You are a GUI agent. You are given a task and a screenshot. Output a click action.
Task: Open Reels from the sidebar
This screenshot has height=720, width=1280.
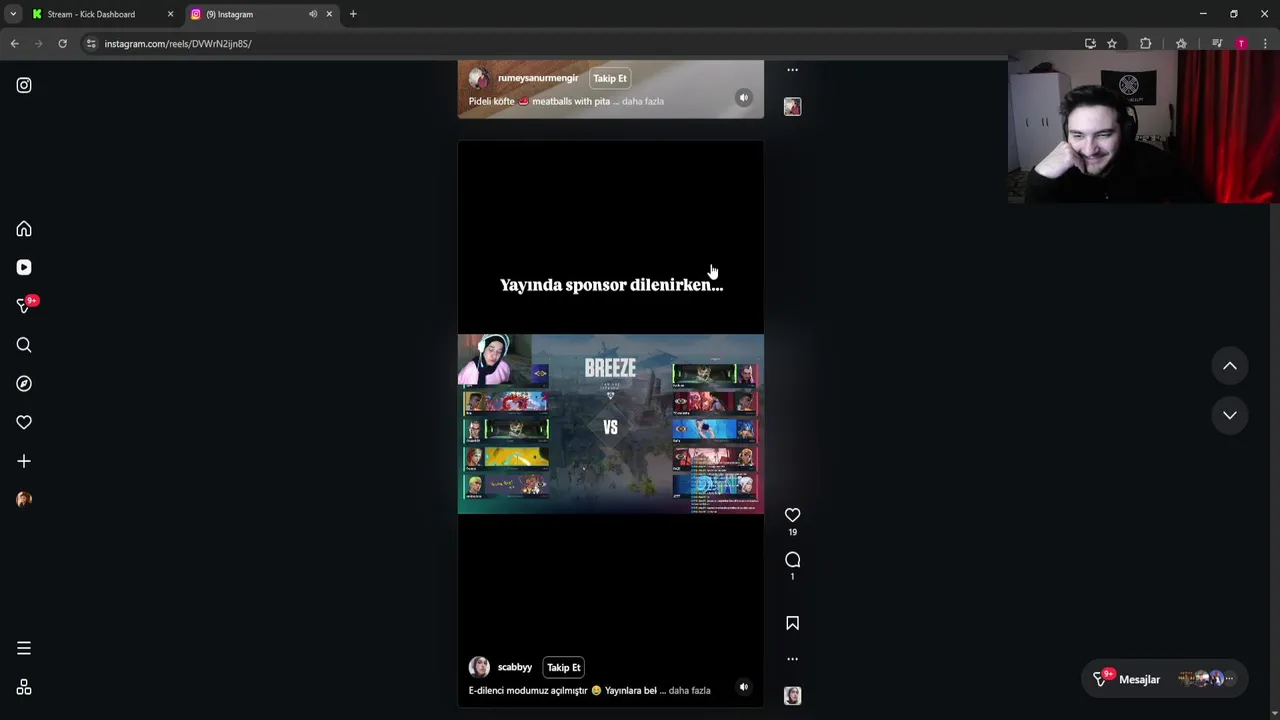(x=24, y=267)
